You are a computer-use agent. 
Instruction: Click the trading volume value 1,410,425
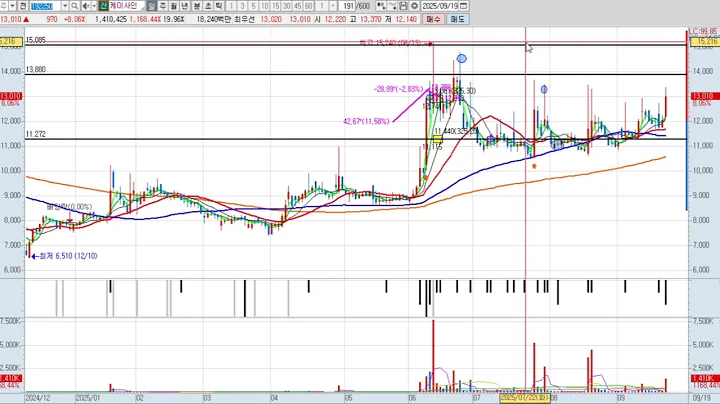click(x=111, y=19)
